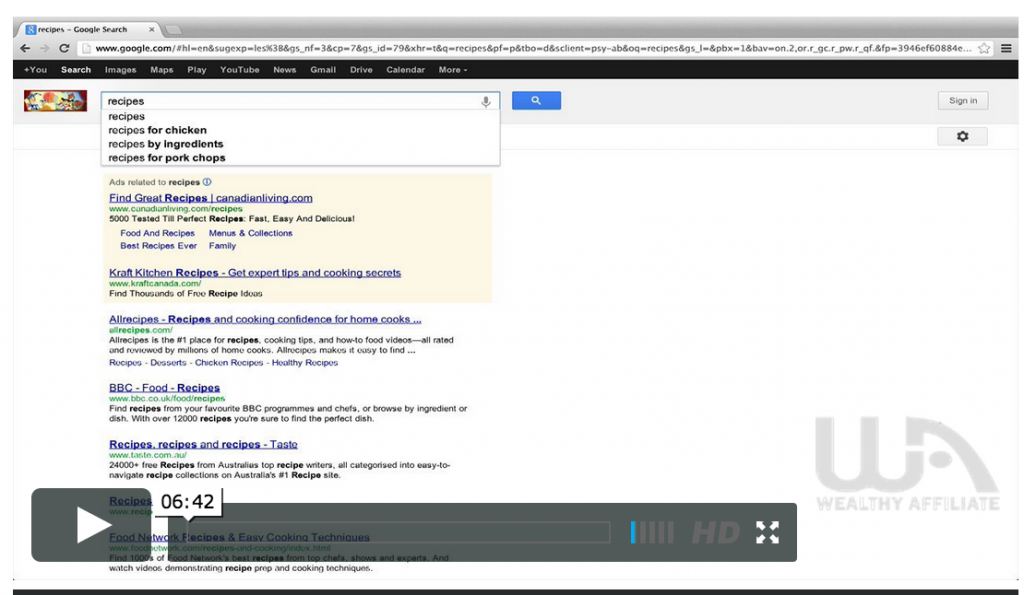
Task: Seek along the video progress bar
Action: (400, 532)
